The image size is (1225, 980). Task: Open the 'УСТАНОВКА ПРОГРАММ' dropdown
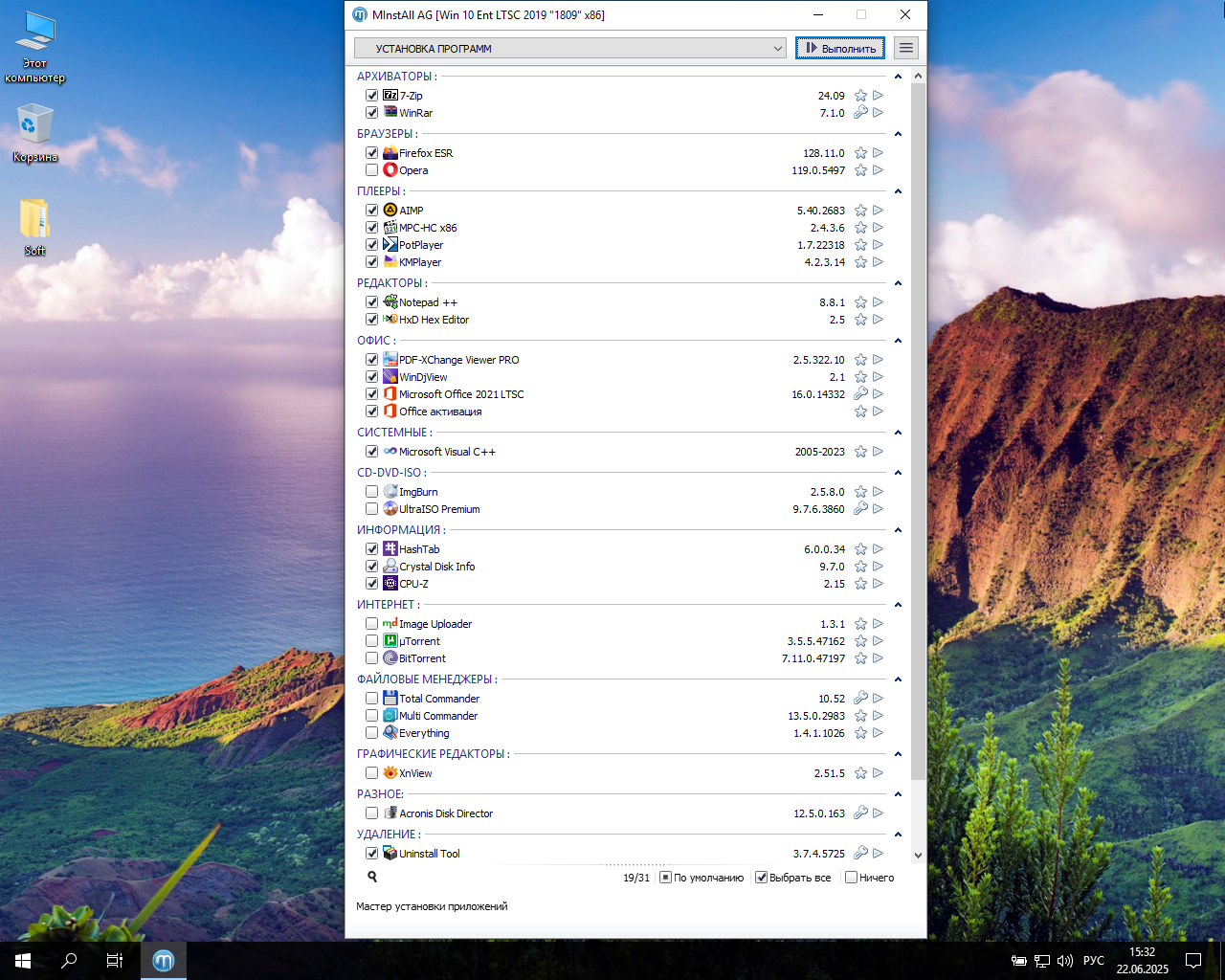pyautogui.click(x=570, y=48)
